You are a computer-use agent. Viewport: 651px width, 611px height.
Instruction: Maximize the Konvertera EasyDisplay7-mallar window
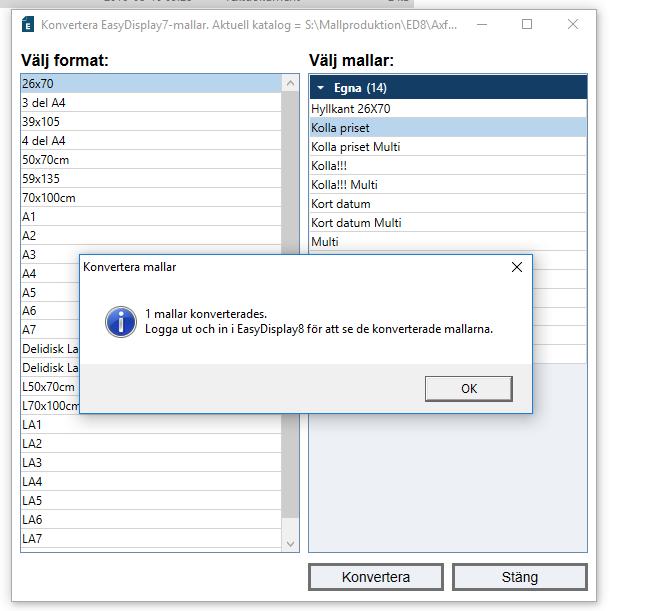point(527,24)
